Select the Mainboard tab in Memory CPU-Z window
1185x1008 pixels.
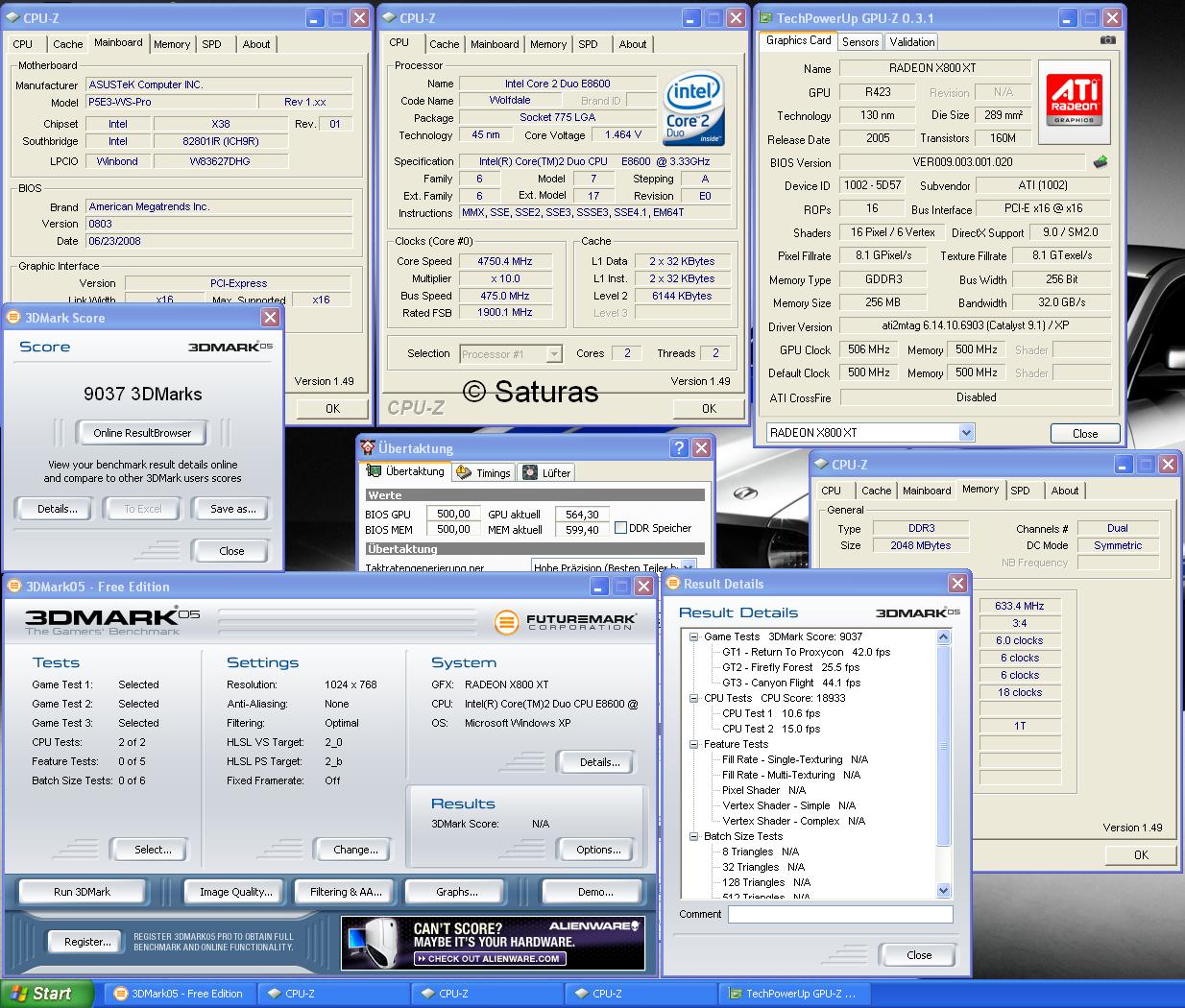(x=927, y=491)
